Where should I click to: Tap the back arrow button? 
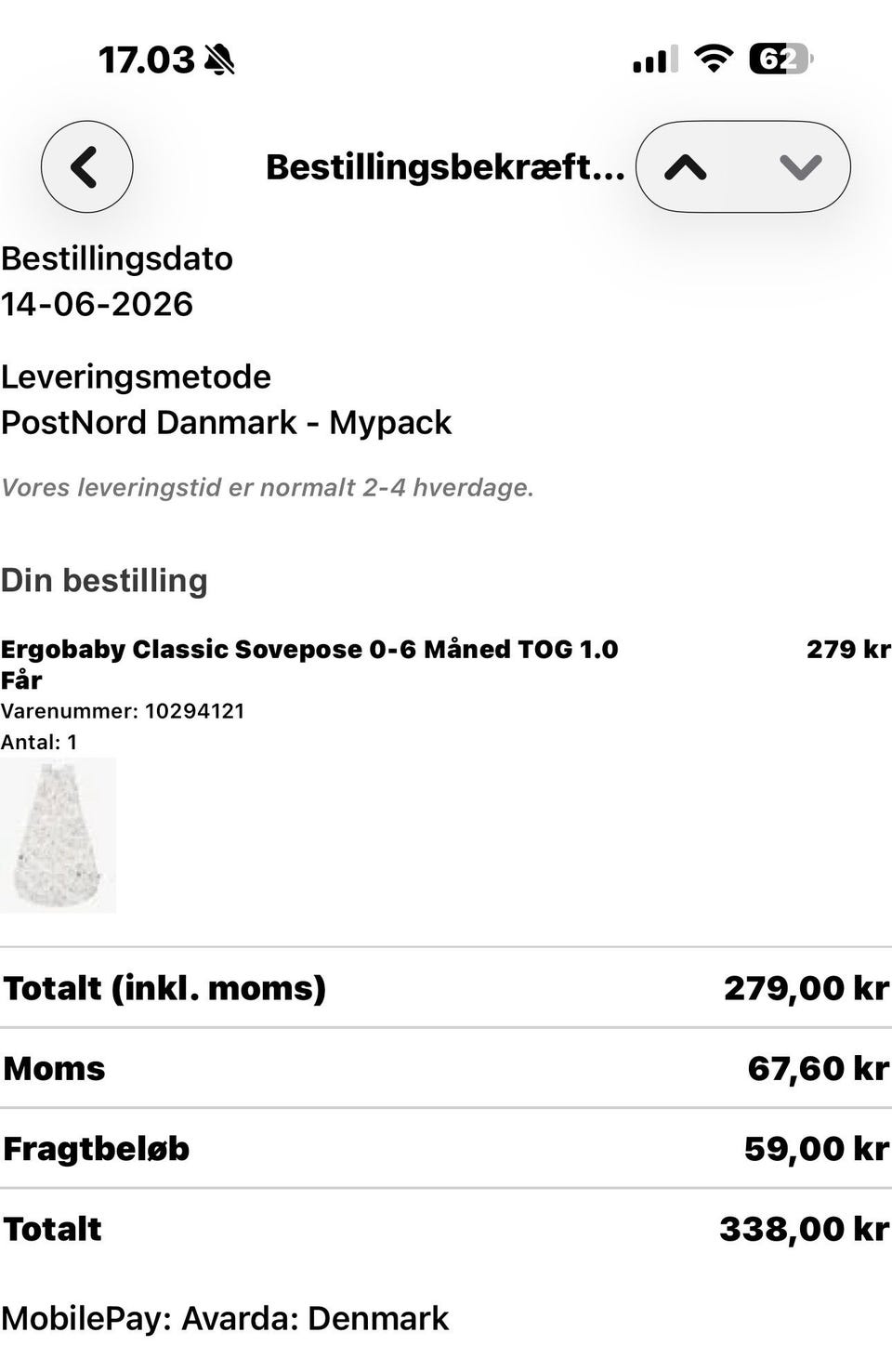click(x=86, y=167)
